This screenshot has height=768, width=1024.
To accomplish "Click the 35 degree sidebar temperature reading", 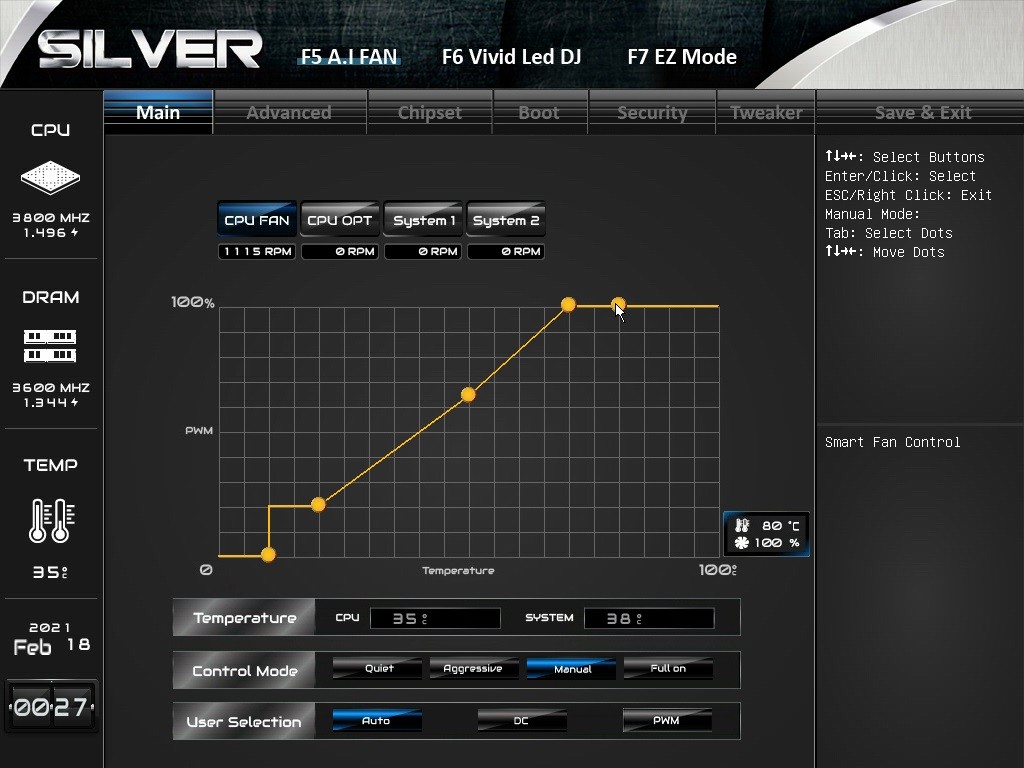I will (x=50, y=572).
